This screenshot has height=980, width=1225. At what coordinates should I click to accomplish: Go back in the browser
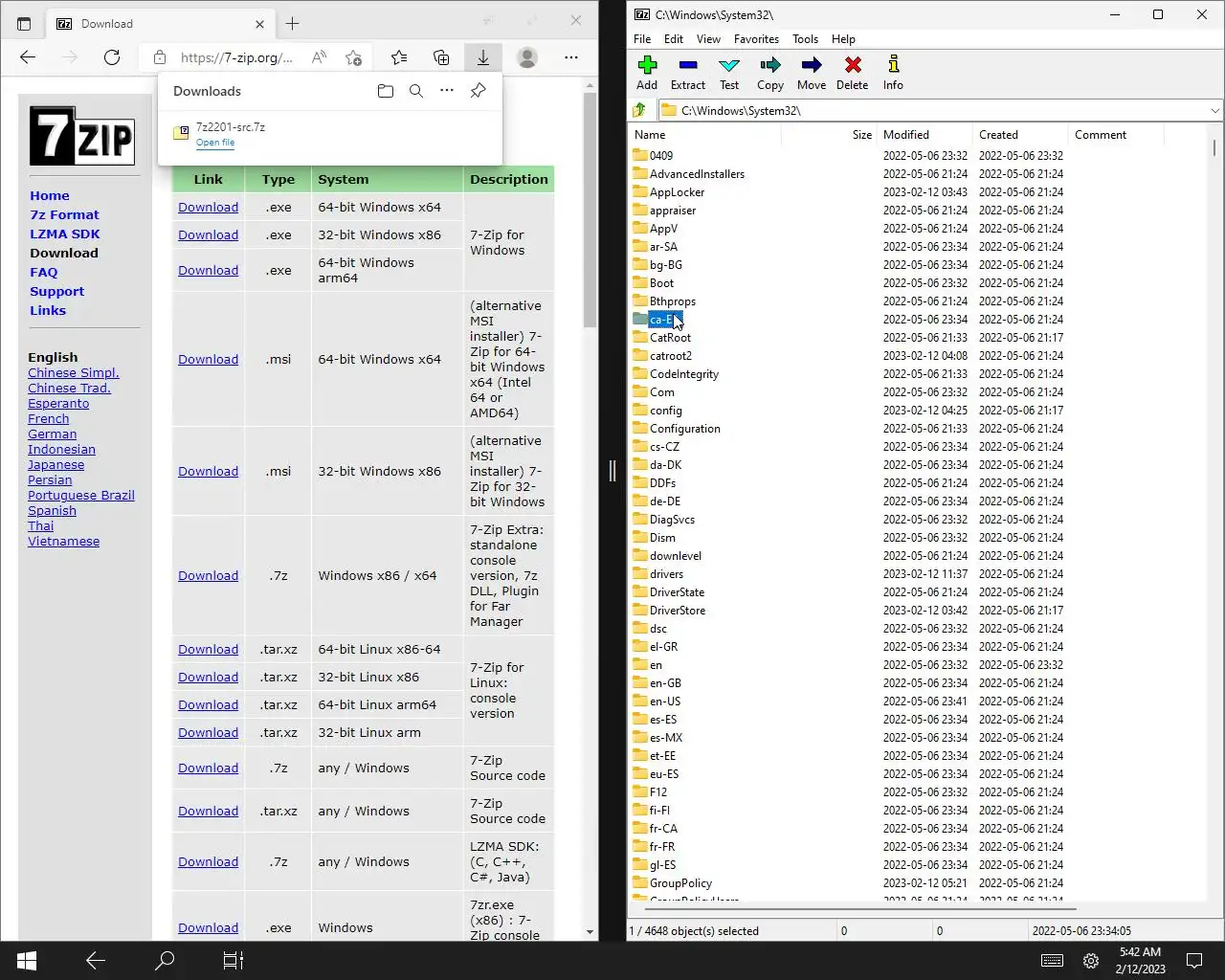point(28,57)
